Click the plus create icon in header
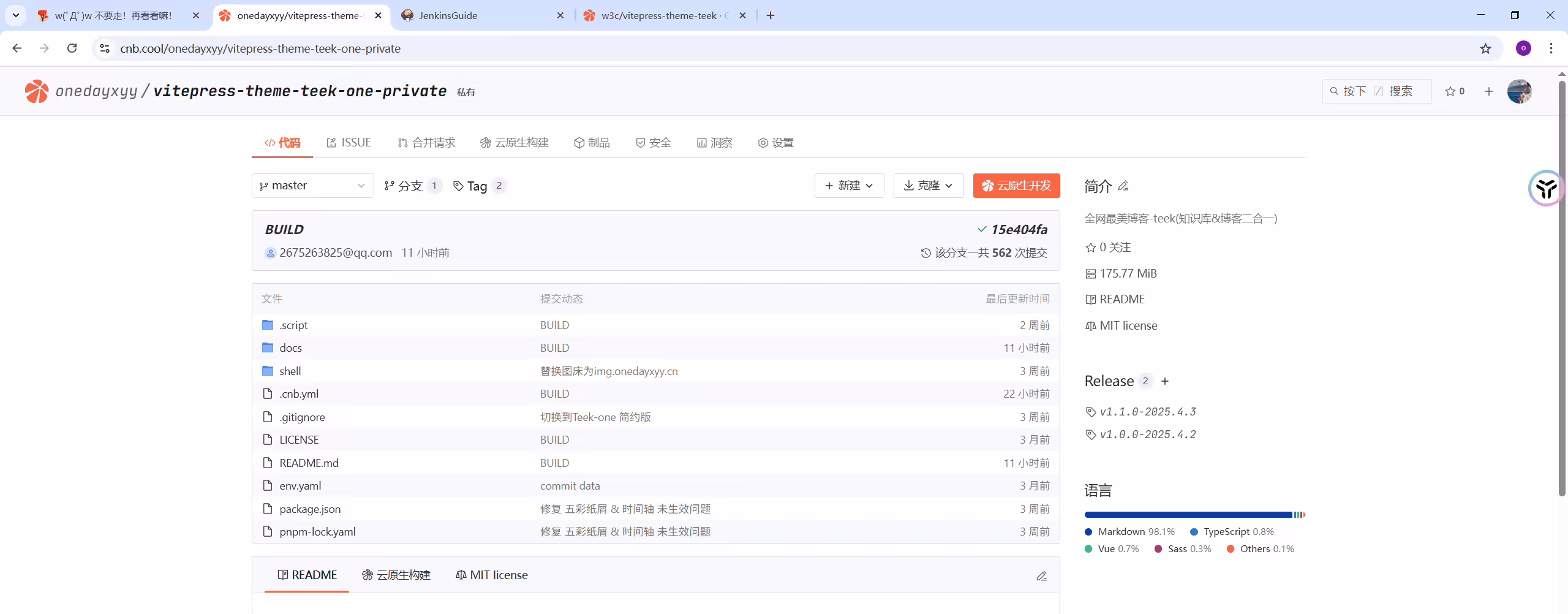 1489,91
